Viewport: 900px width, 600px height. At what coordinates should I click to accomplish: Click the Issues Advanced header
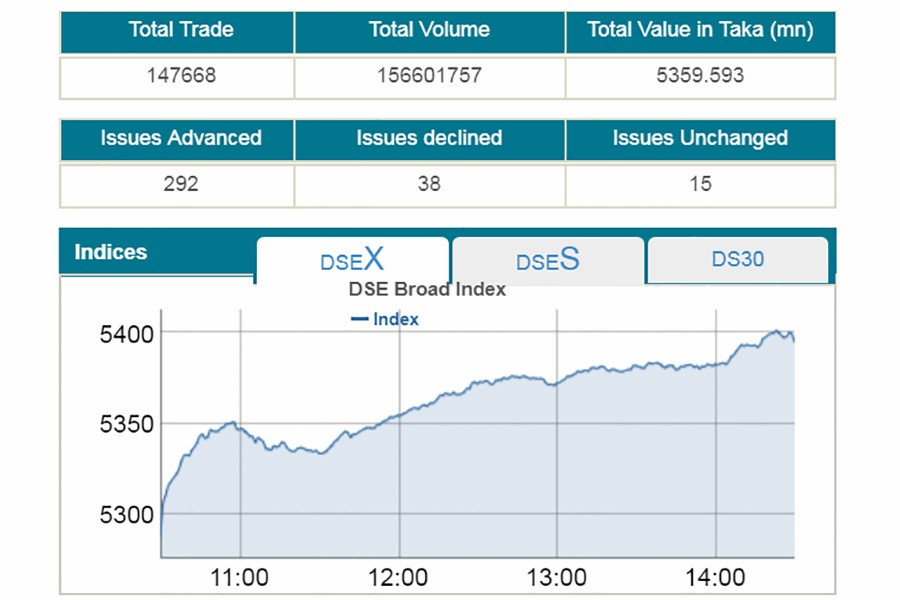pos(180,138)
